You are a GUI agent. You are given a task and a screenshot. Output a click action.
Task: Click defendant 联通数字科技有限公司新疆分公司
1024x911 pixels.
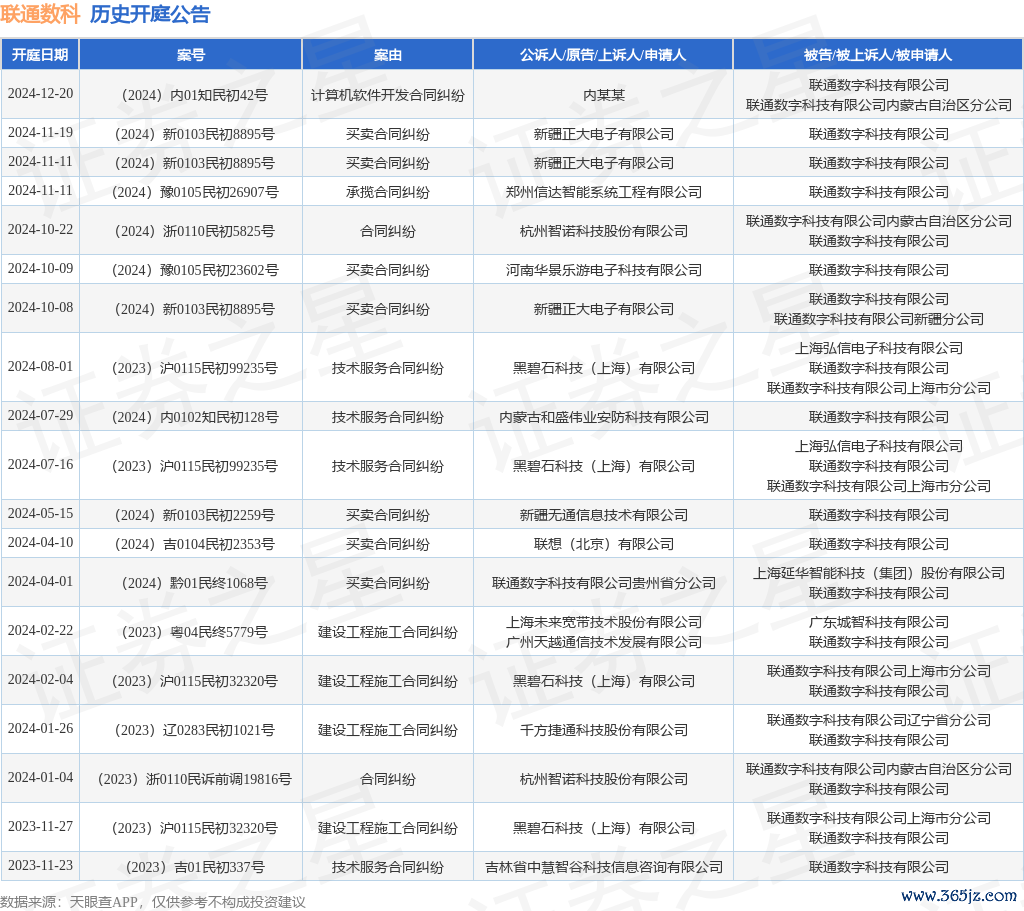click(x=878, y=319)
